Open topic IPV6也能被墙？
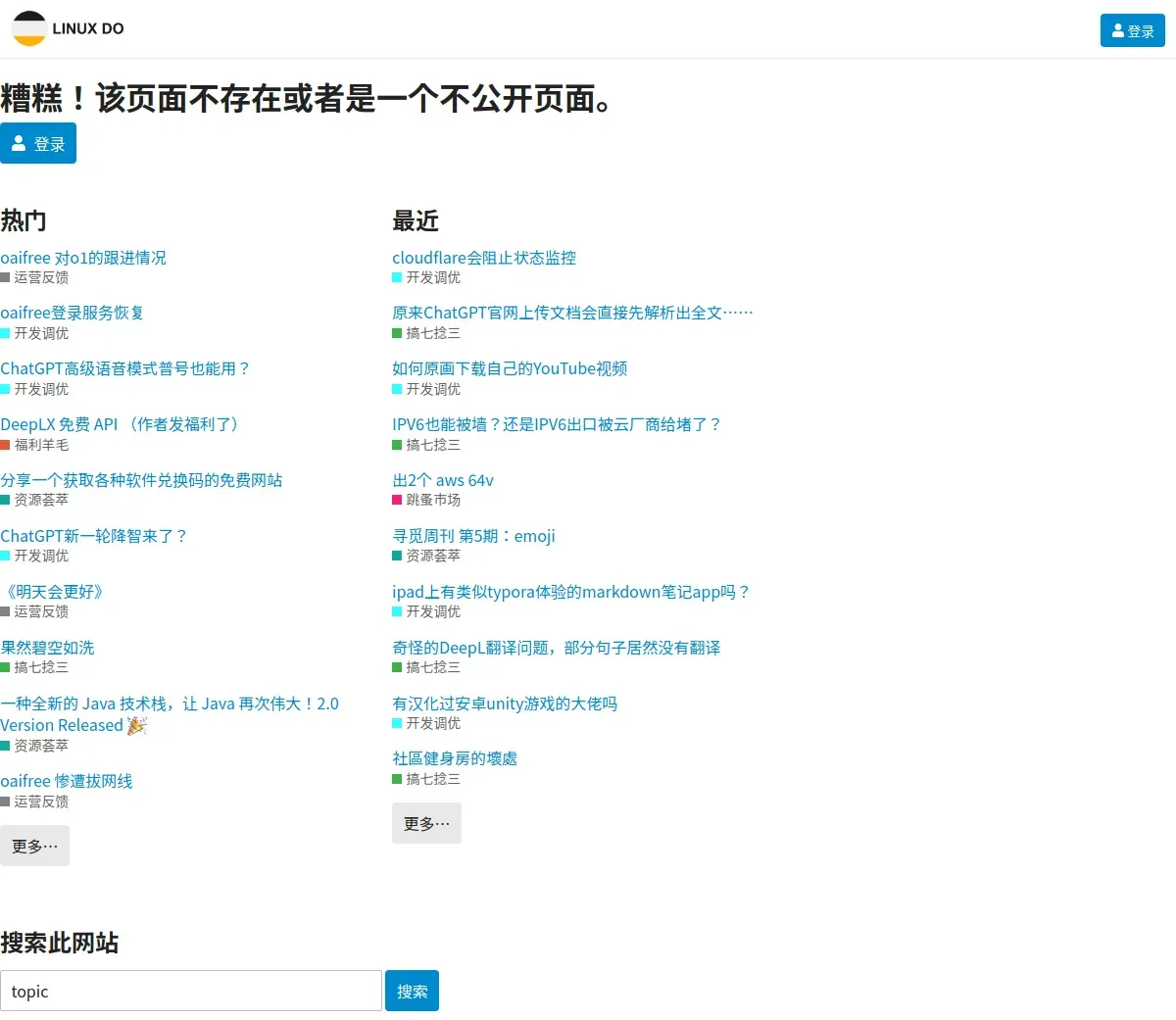Image resolution: width=1176 pixels, height=1020 pixels. [x=557, y=424]
